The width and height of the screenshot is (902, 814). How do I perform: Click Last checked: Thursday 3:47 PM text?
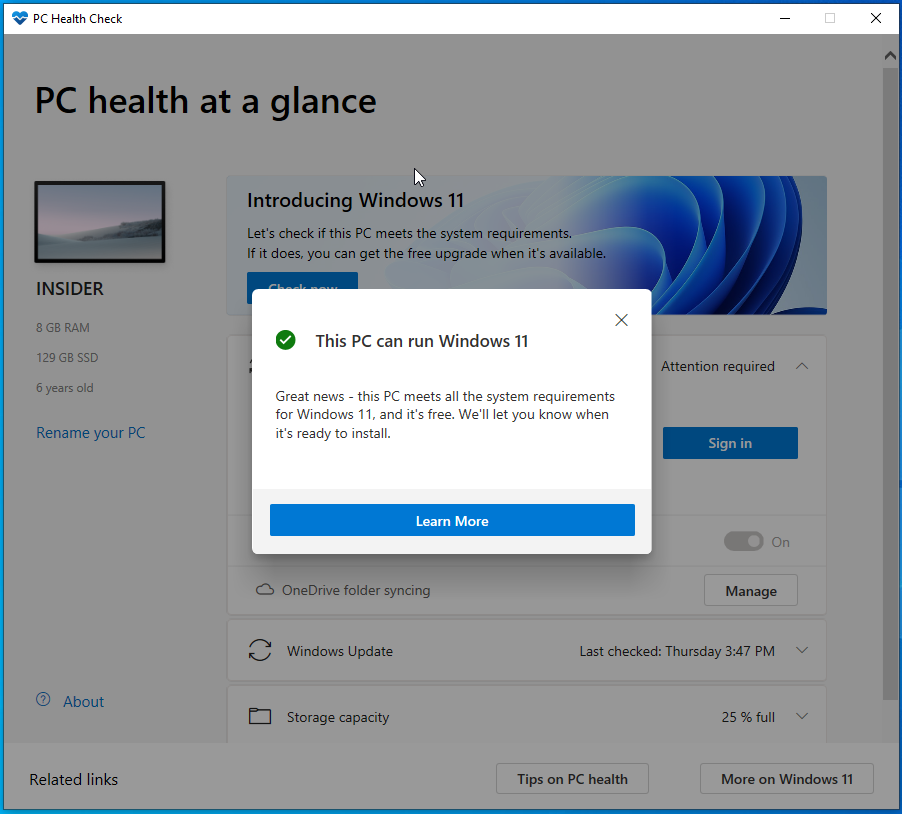[x=676, y=651]
